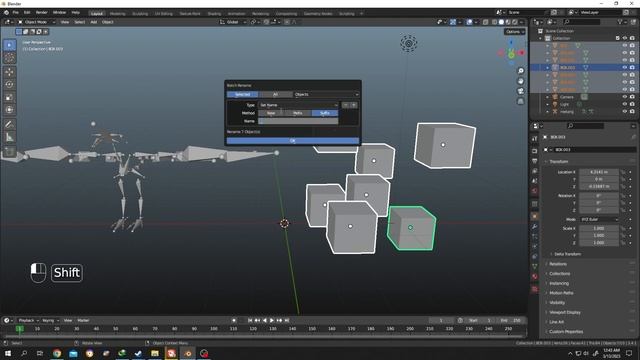Image resolution: width=640 pixels, height=360 pixels.
Task: Open the Objects data type dropdown
Action: (326, 95)
